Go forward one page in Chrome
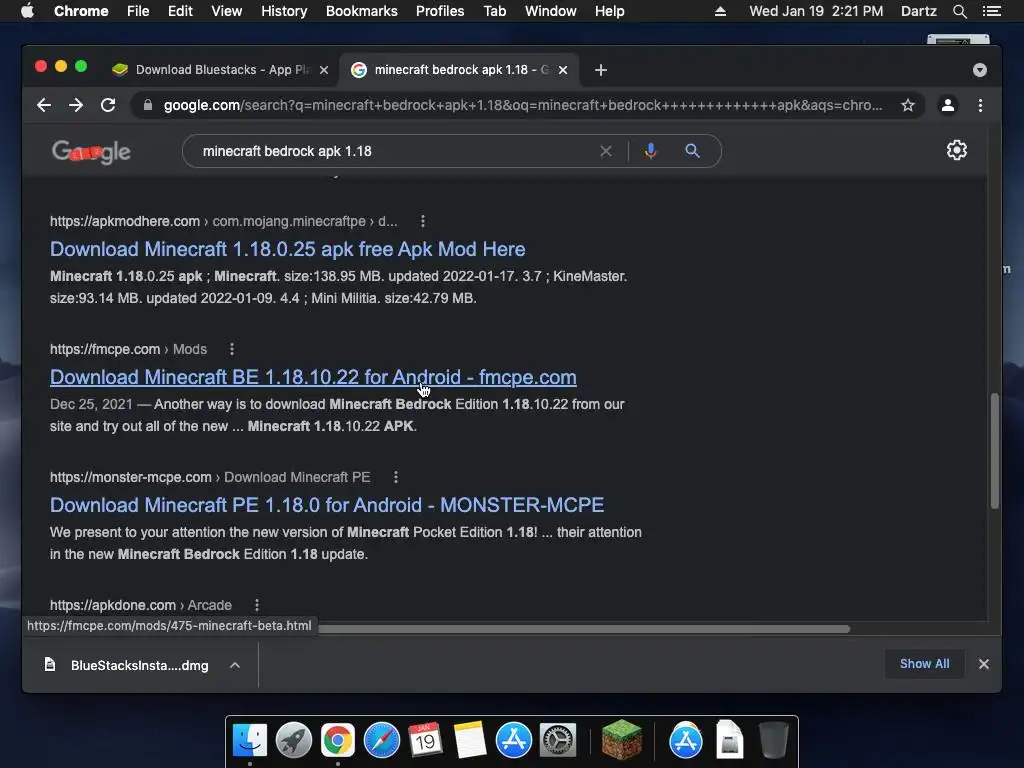 pos(76,105)
